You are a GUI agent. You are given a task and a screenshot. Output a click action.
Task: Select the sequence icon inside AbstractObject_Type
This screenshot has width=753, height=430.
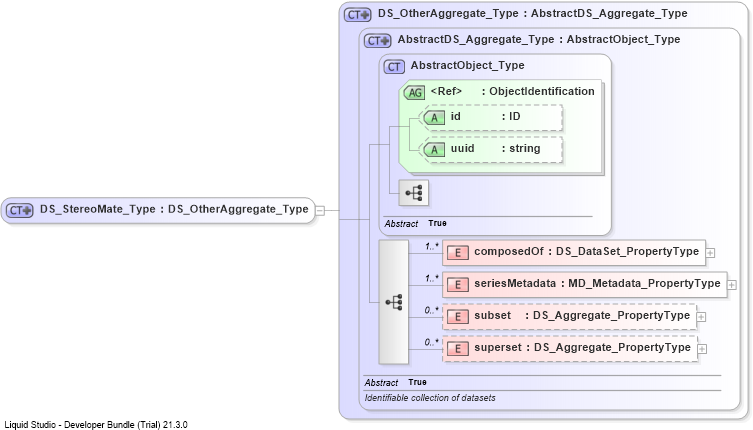click(413, 193)
